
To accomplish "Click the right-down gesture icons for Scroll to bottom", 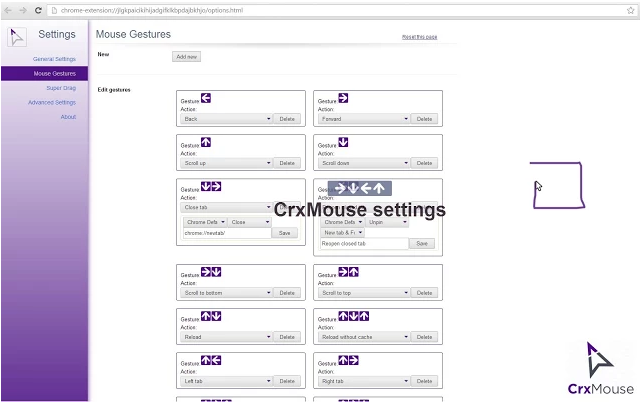I will click(x=211, y=272).
